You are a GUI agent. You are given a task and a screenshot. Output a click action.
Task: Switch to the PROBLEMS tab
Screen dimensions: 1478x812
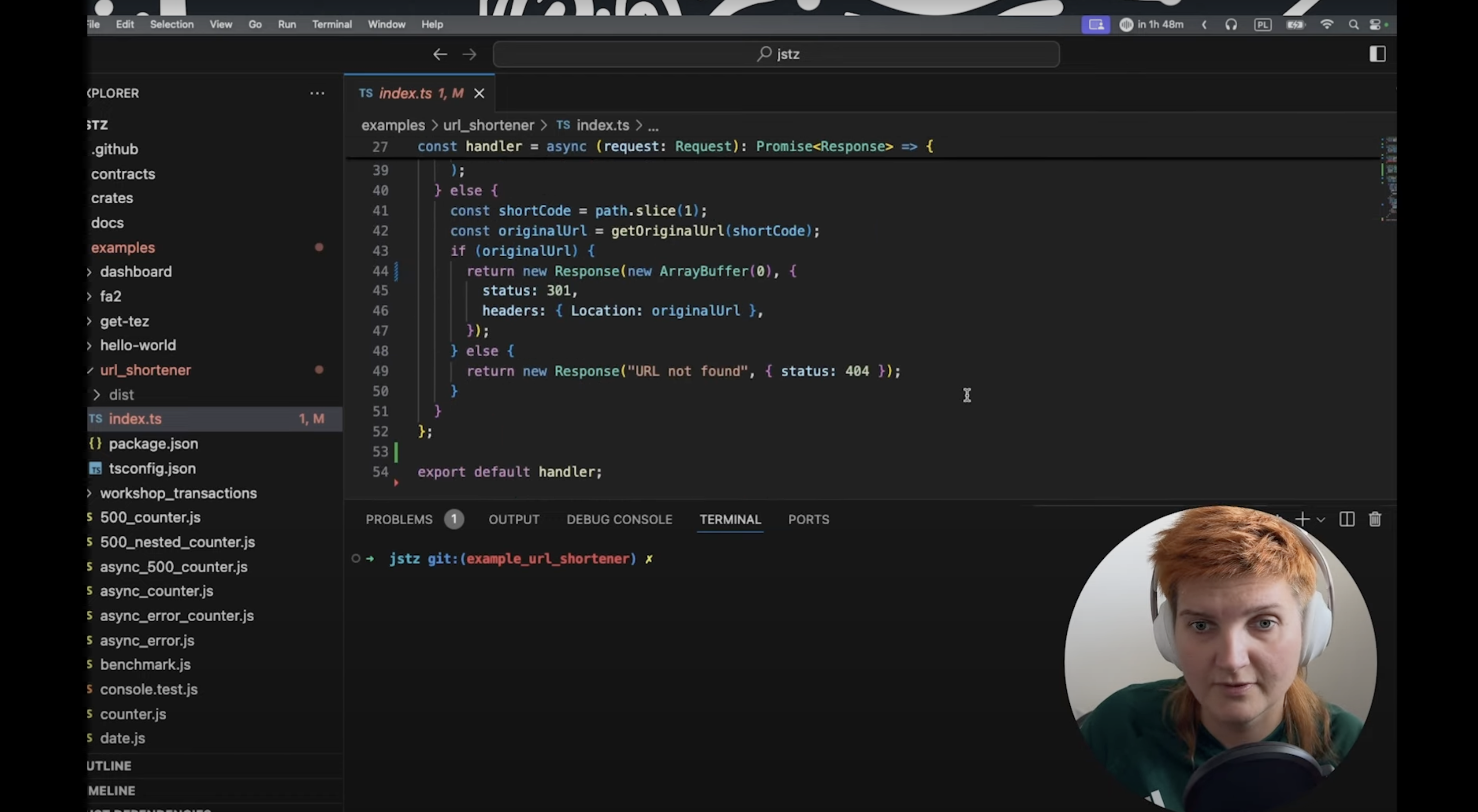coord(399,519)
